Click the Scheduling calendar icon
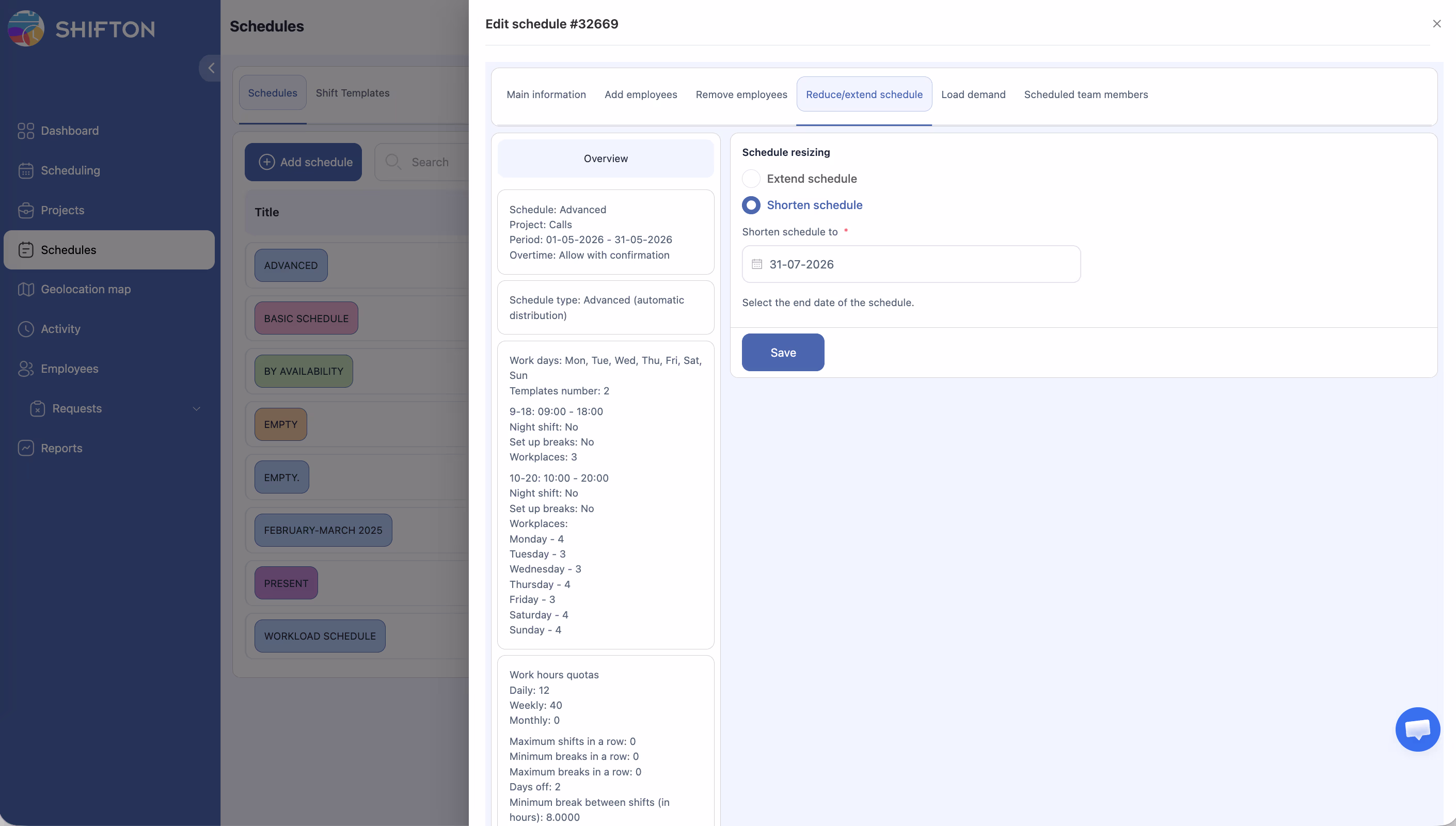This screenshot has height=826, width=1456. [x=25, y=171]
